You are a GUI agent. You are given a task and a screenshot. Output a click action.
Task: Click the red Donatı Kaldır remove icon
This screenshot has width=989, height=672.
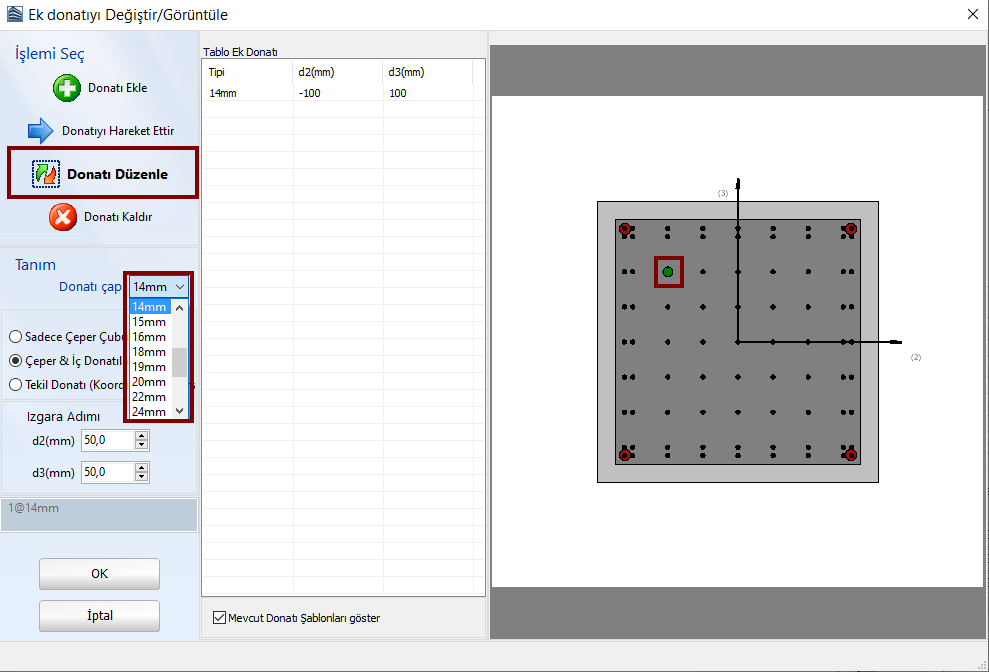click(63, 217)
